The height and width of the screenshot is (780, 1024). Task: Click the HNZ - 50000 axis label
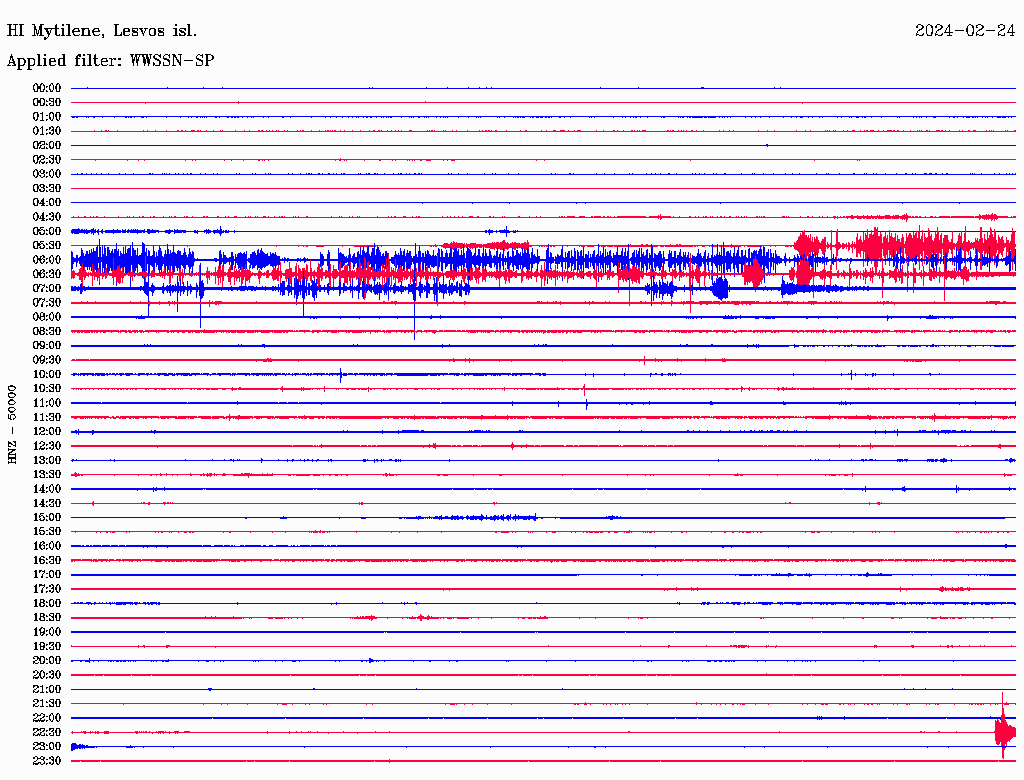click(12, 424)
